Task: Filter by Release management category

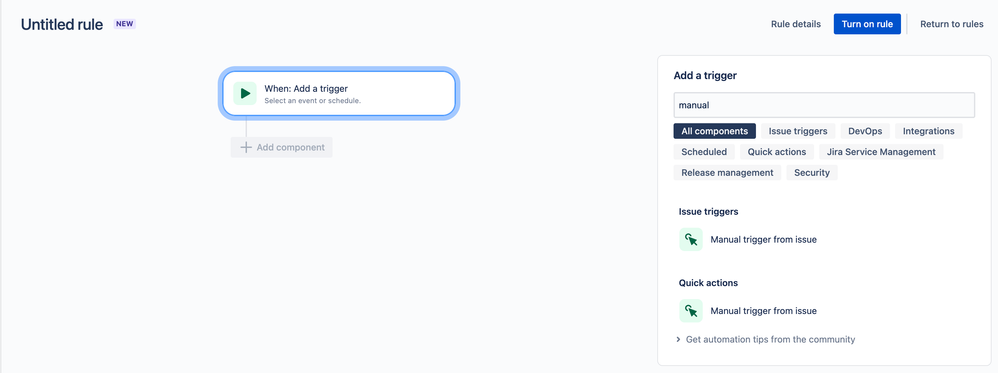Action: pyautogui.click(x=727, y=172)
